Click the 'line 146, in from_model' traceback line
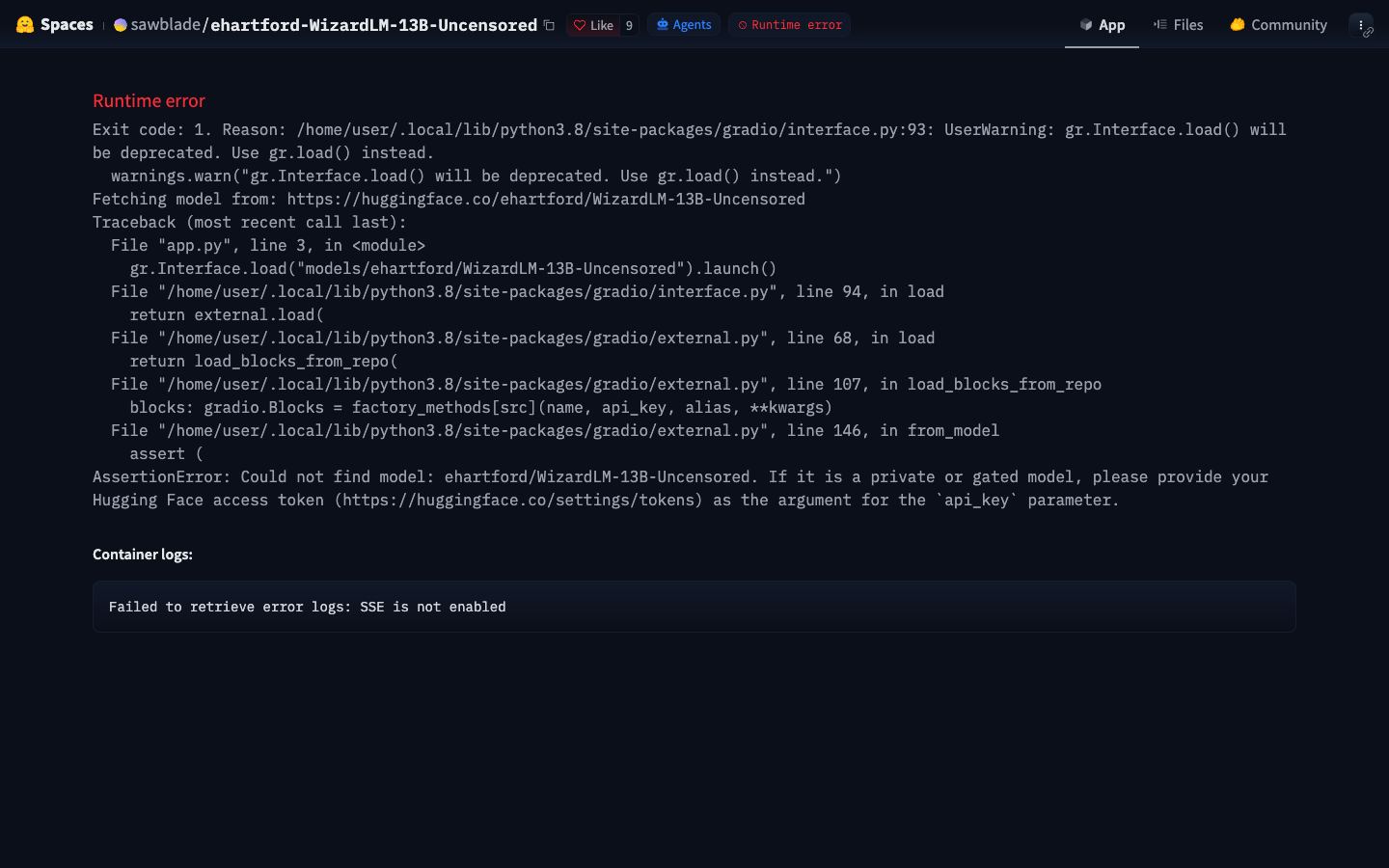The height and width of the screenshot is (868, 1389). pos(555,431)
